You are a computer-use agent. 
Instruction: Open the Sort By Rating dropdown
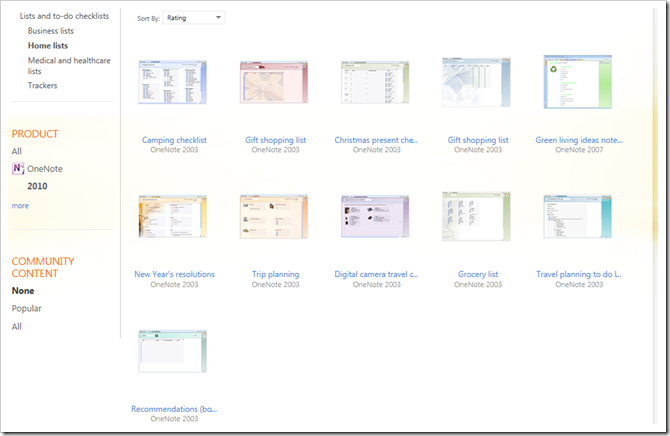point(194,18)
